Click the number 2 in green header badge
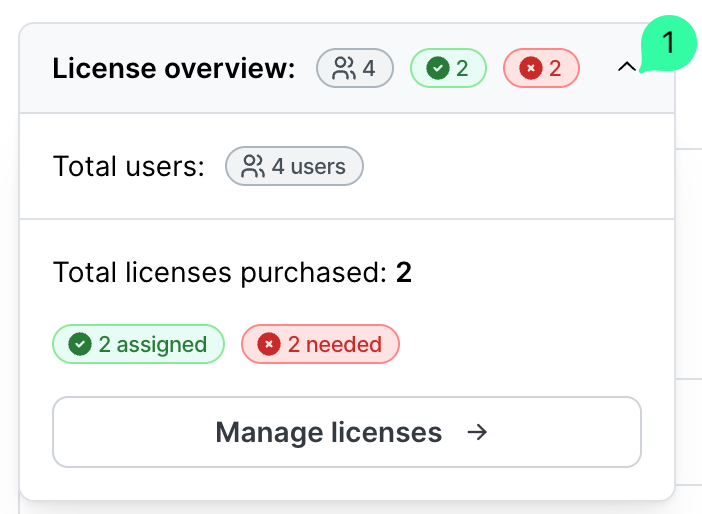The width and height of the screenshot is (702, 514). click(x=462, y=68)
